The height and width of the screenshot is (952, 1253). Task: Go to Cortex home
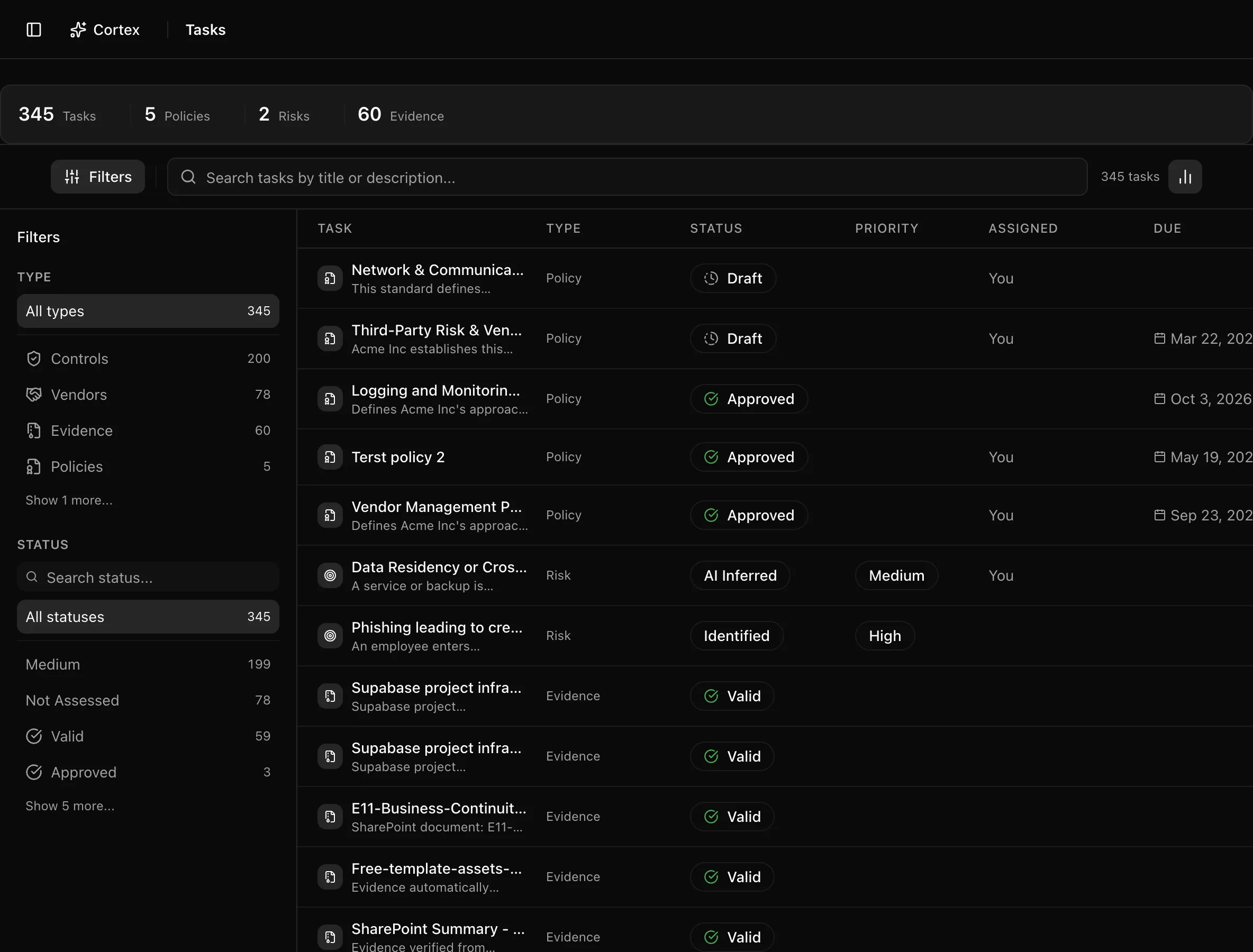click(x=105, y=30)
